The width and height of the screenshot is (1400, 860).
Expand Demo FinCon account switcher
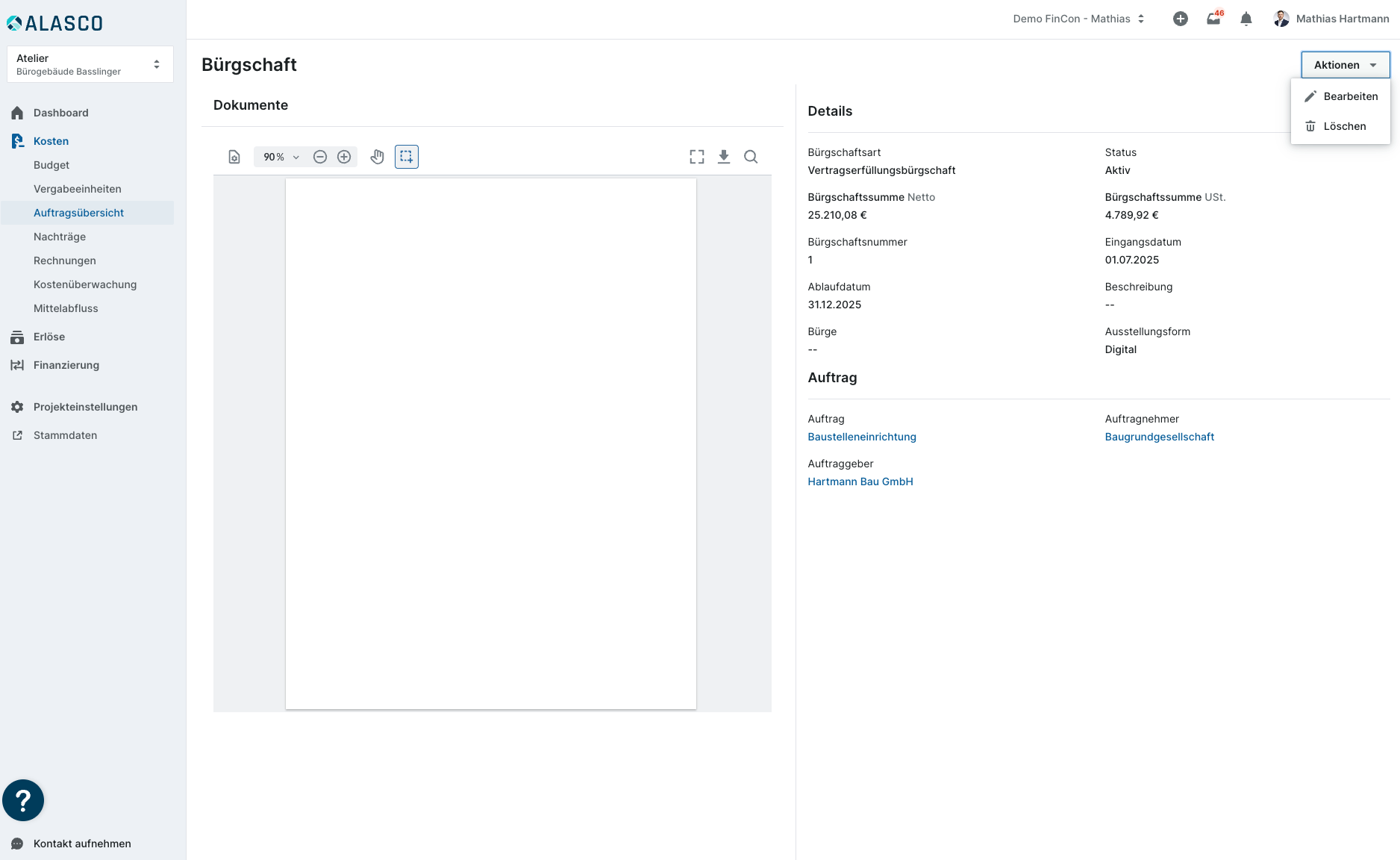point(1078,19)
